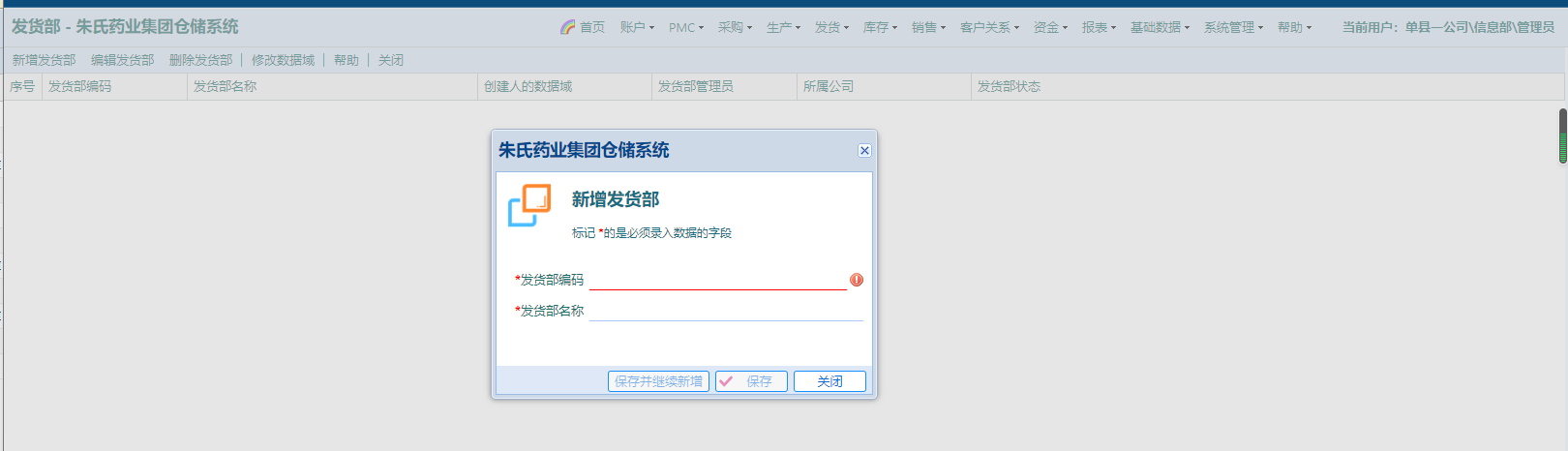Click the 保存并继续新增 button
This screenshot has width=1568, height=451.
(x=658, y=381)
